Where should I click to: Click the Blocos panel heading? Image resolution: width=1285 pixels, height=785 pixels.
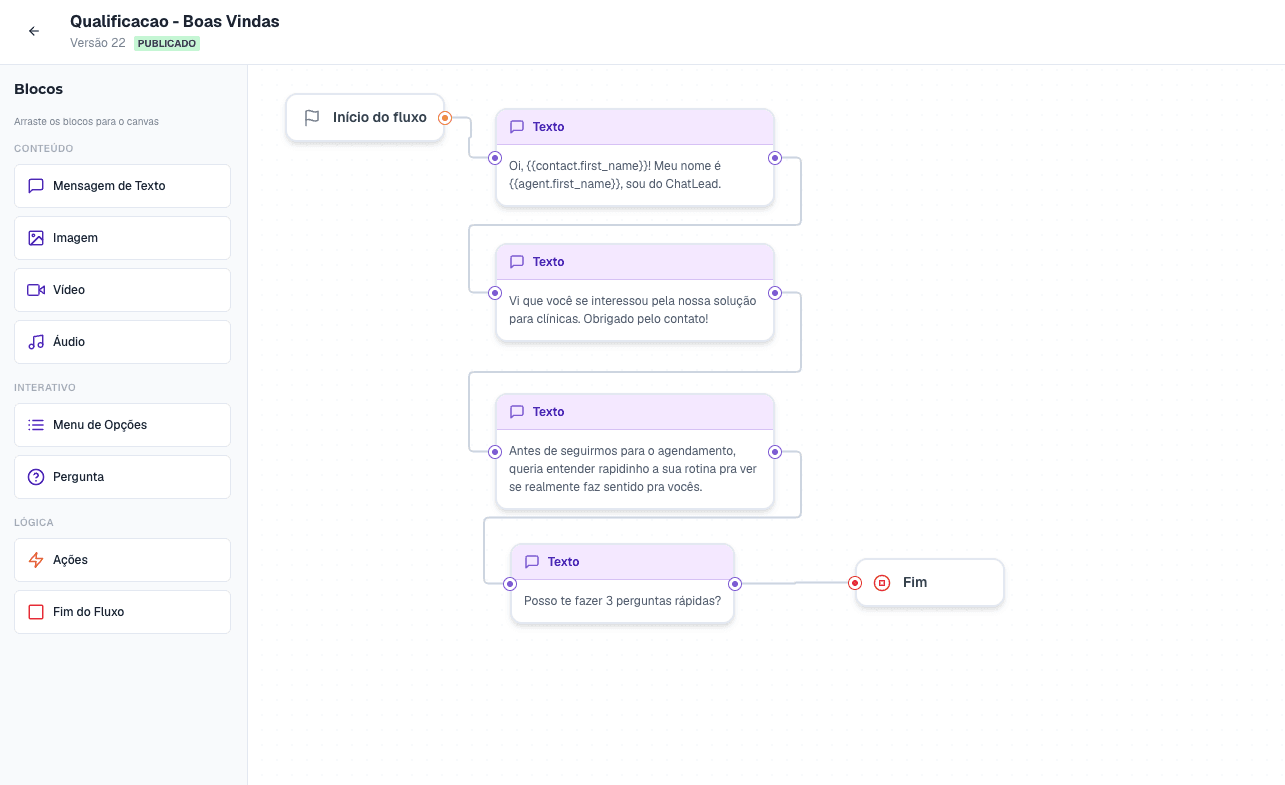(x=39, y=89)
